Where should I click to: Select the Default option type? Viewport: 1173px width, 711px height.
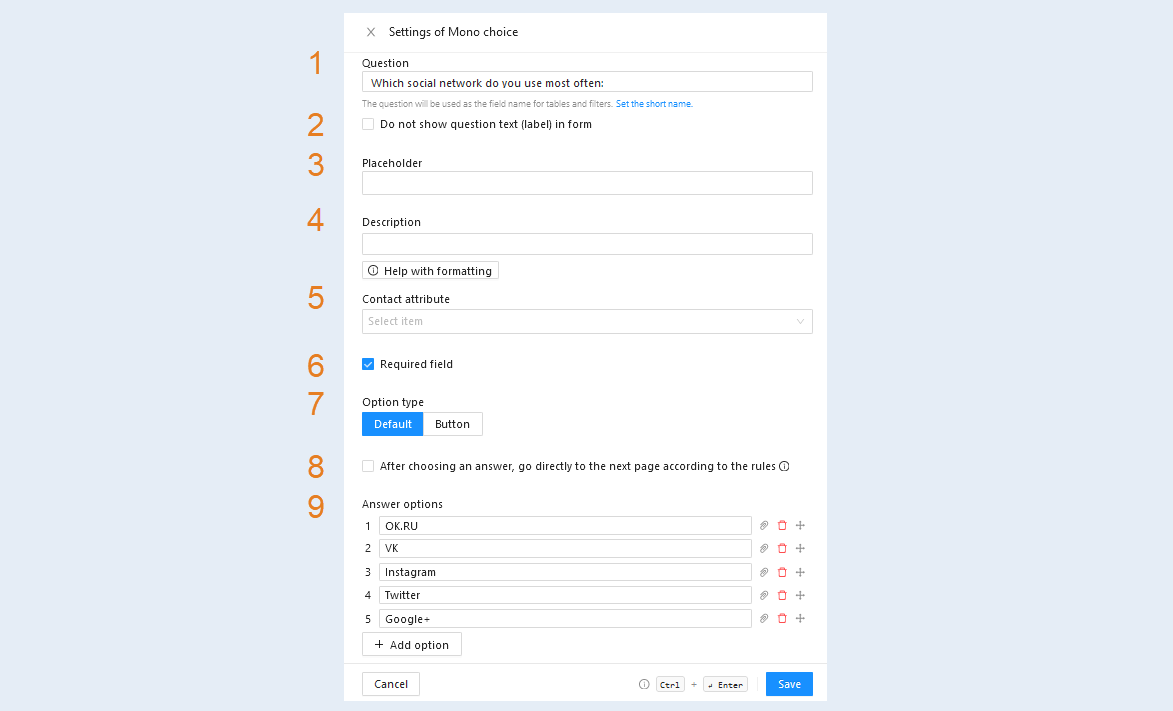[393, 424]
